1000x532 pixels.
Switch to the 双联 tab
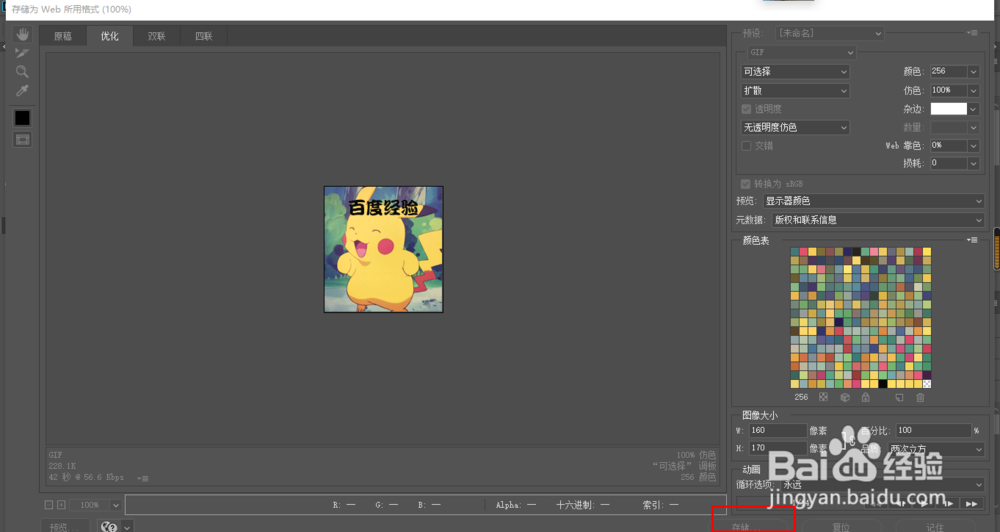pyautogui.click(x=156, y=36)
